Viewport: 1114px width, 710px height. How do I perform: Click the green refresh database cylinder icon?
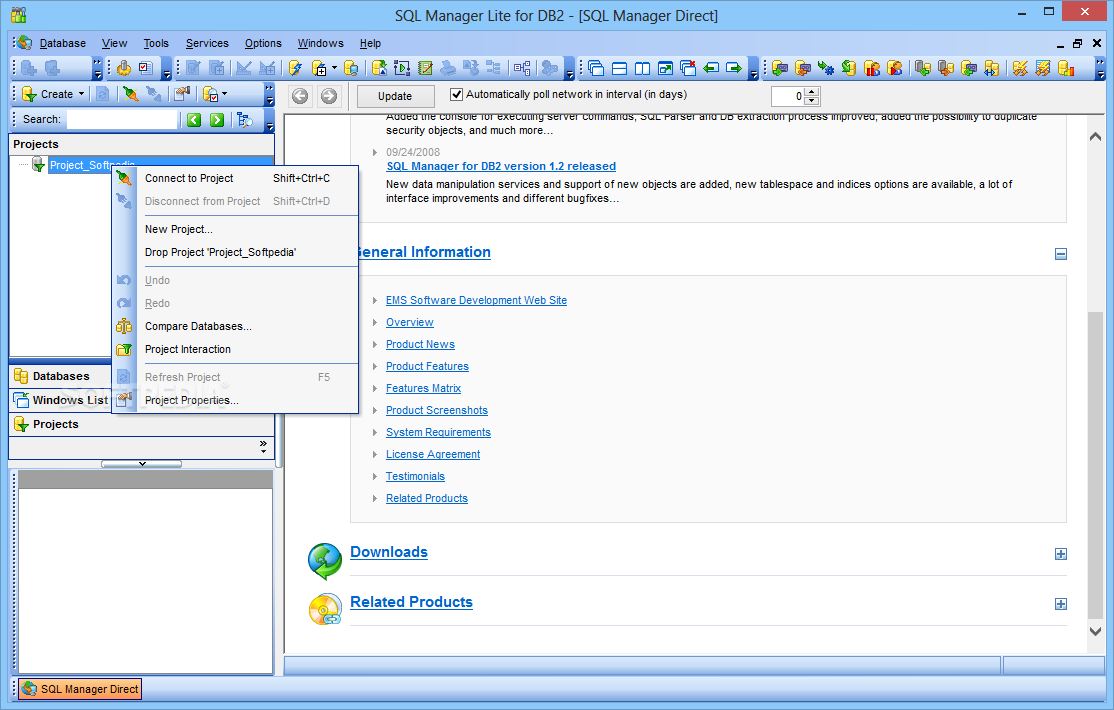[848, 68]
